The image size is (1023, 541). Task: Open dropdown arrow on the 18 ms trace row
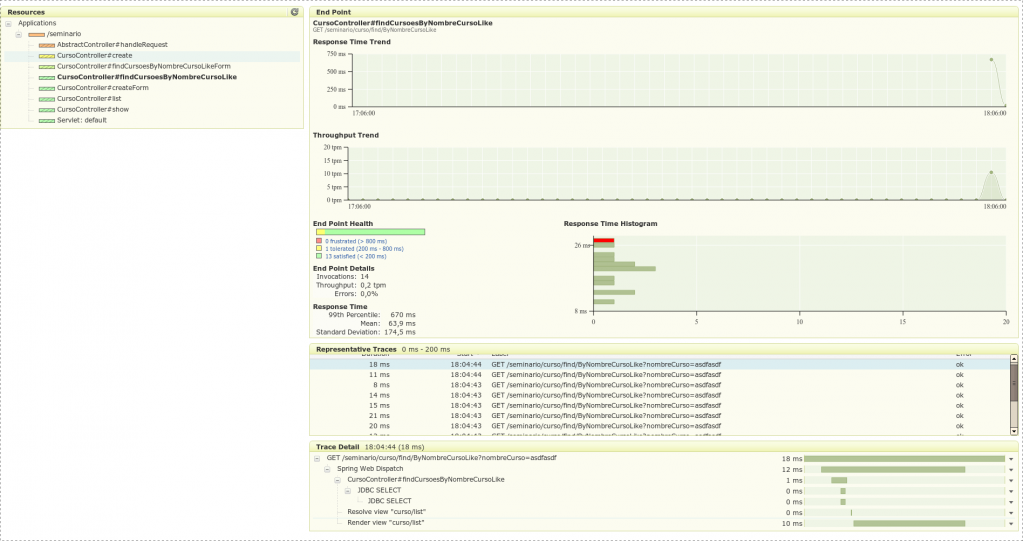(1008, 458)
